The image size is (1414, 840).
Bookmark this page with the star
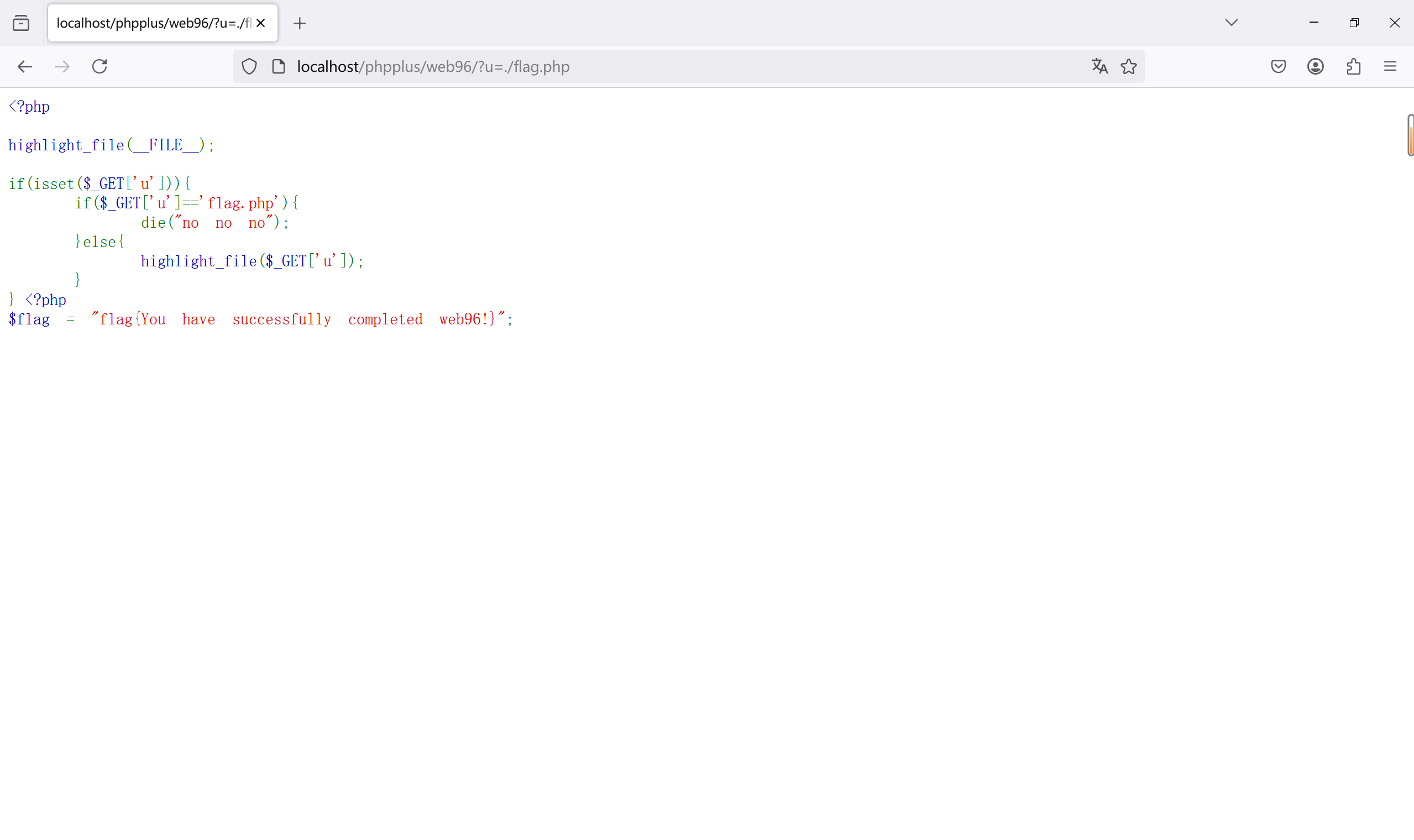point(1129,67)
